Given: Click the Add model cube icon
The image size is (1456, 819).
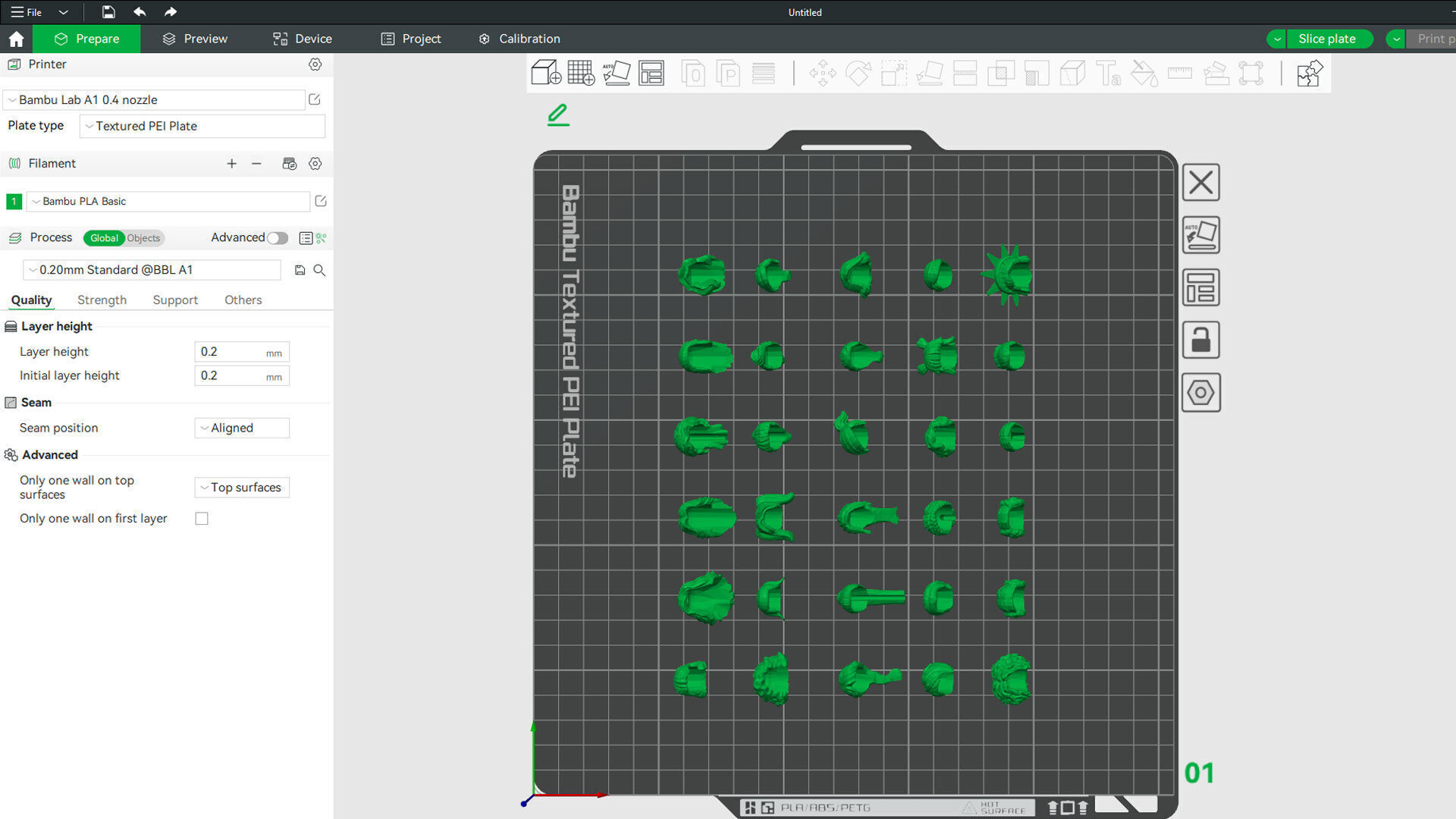Looking at the screenshot, I should 545,74.
